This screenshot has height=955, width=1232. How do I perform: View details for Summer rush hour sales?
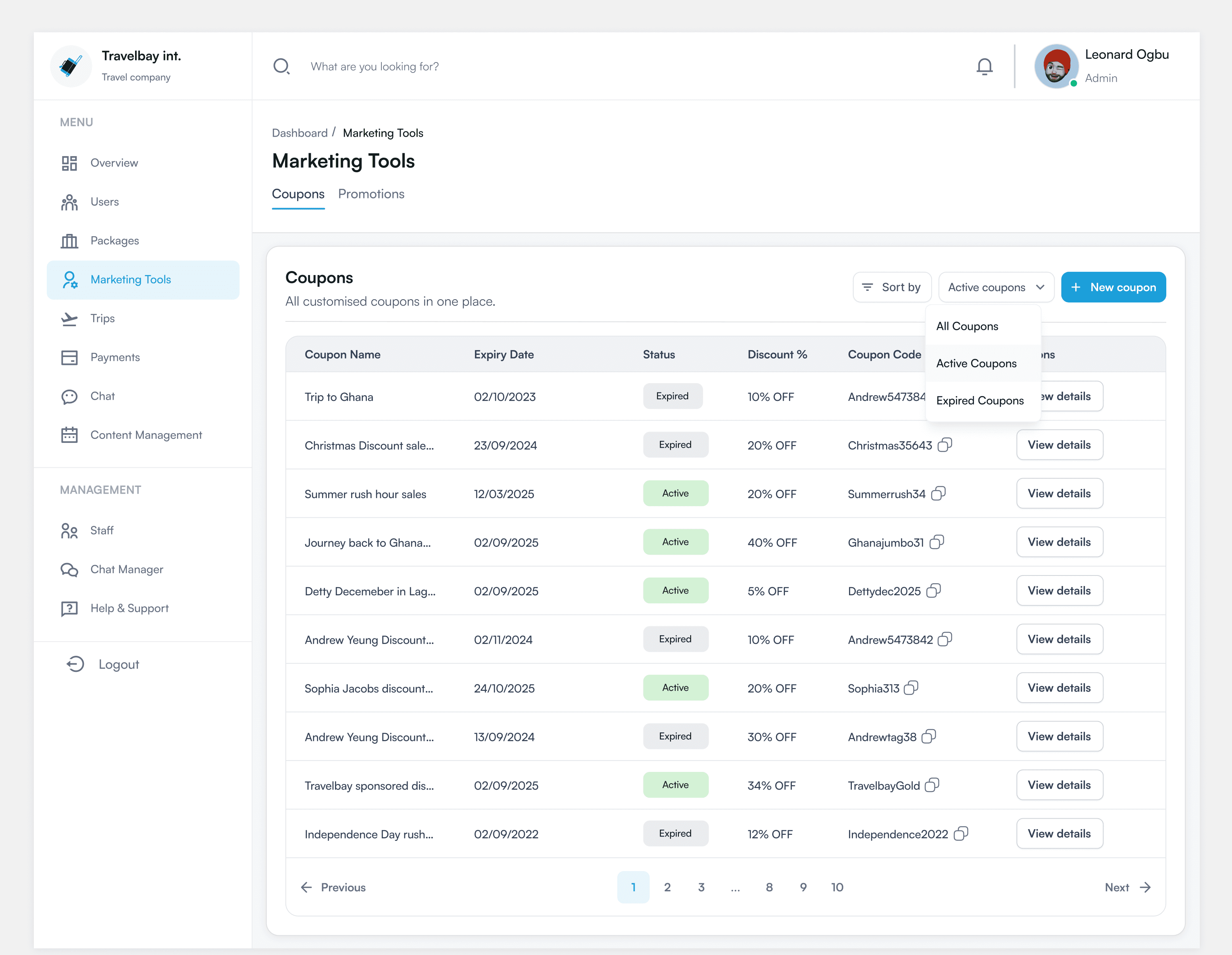1059,493
